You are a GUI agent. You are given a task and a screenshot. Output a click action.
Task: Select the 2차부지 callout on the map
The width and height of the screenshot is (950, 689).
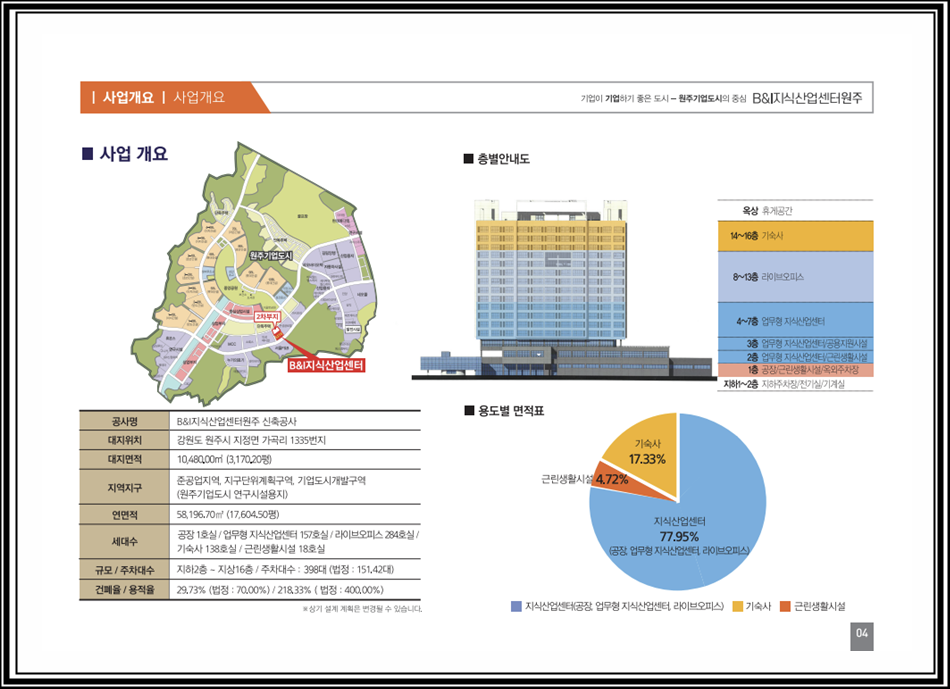(266, 316)
